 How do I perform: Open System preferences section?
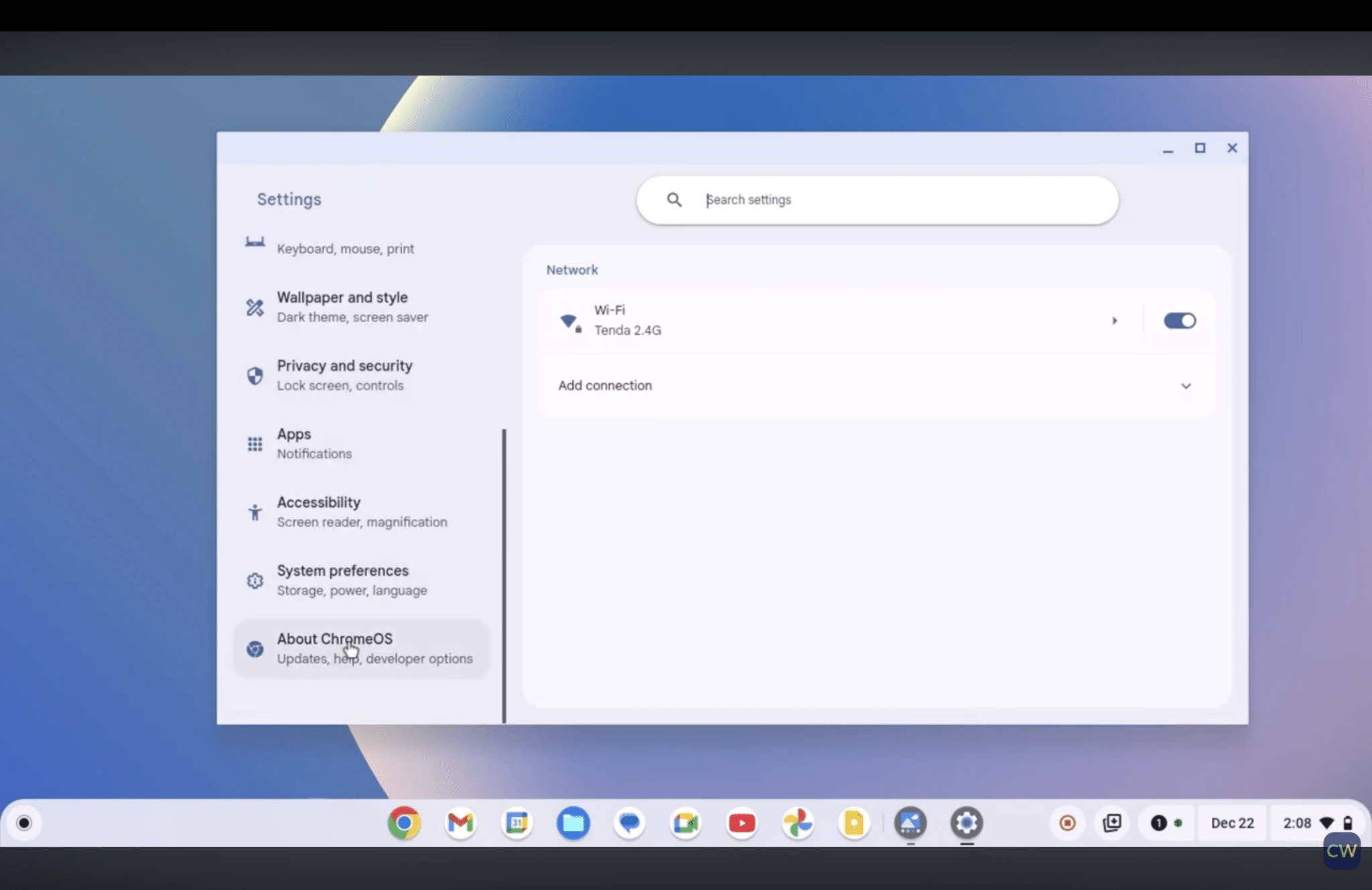(361, 580)
